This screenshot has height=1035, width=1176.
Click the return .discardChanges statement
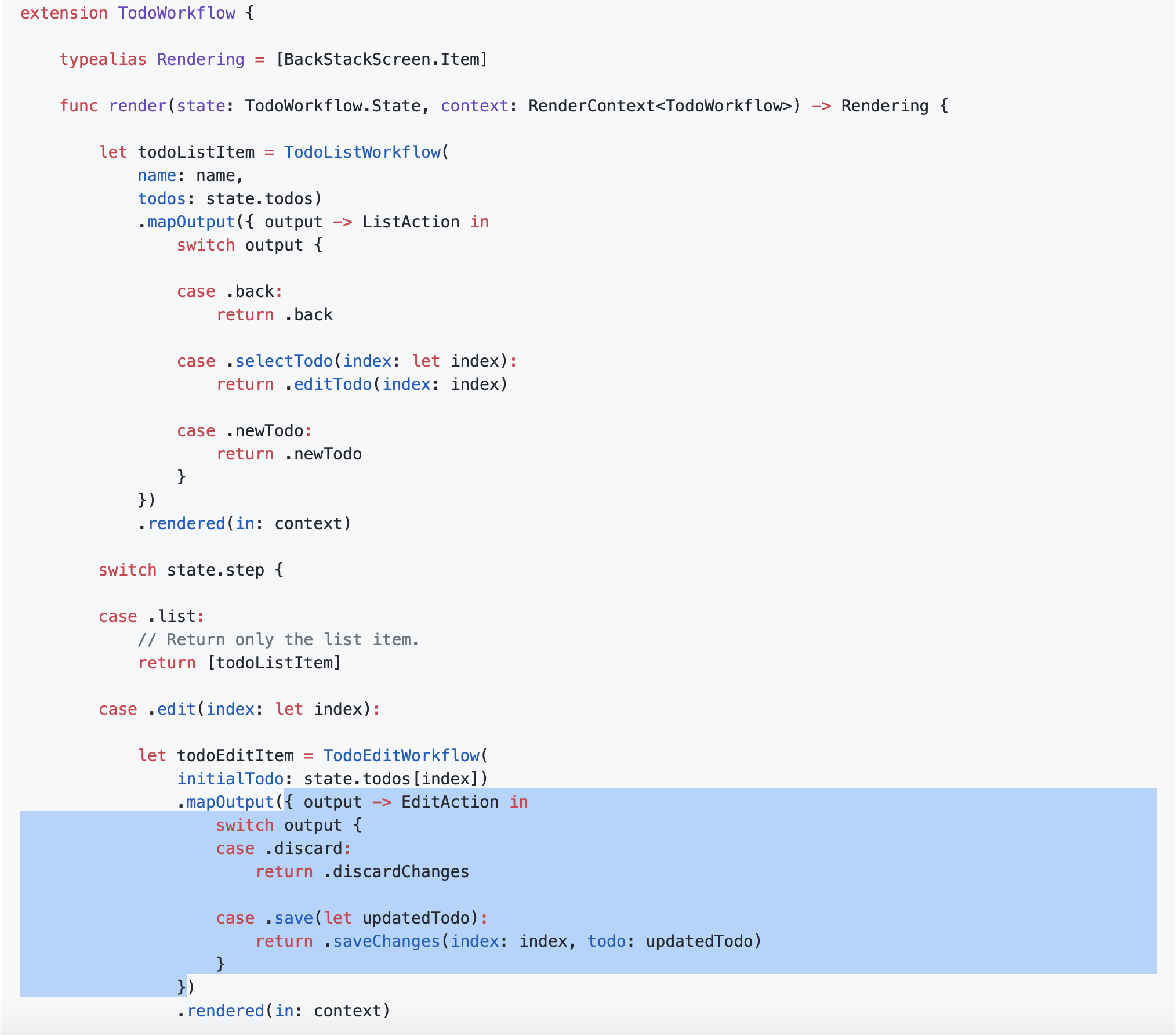click(362, 871)
